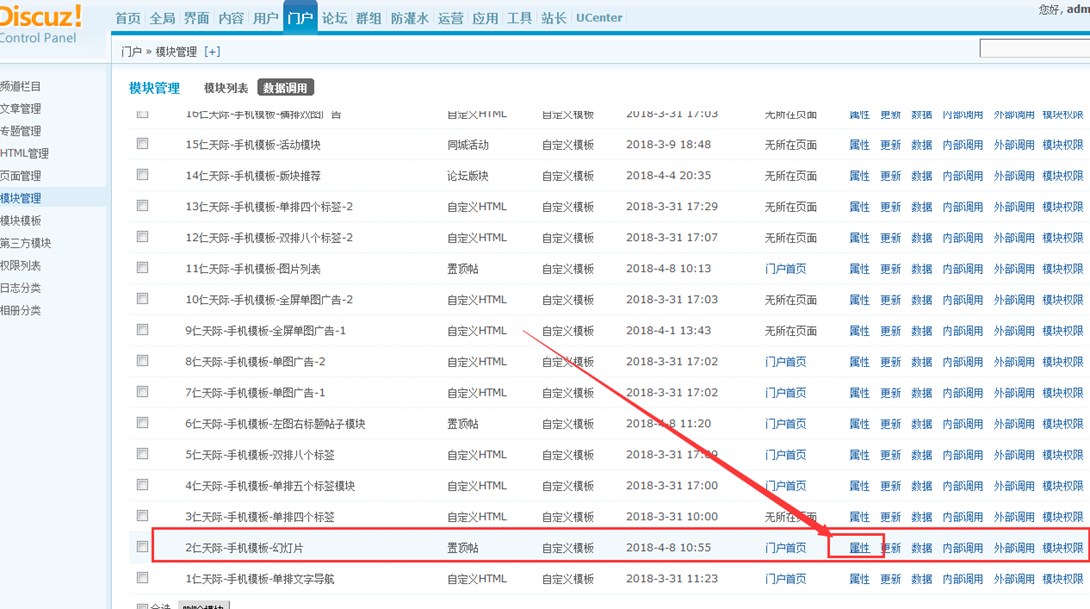
Task: Check the box for 9仁天际 全屏单图广告-1
Action: point(143,330)
